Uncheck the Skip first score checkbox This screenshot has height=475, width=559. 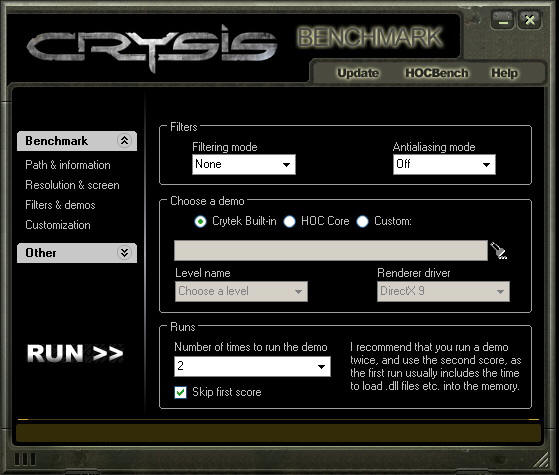[x=180, y=392]
